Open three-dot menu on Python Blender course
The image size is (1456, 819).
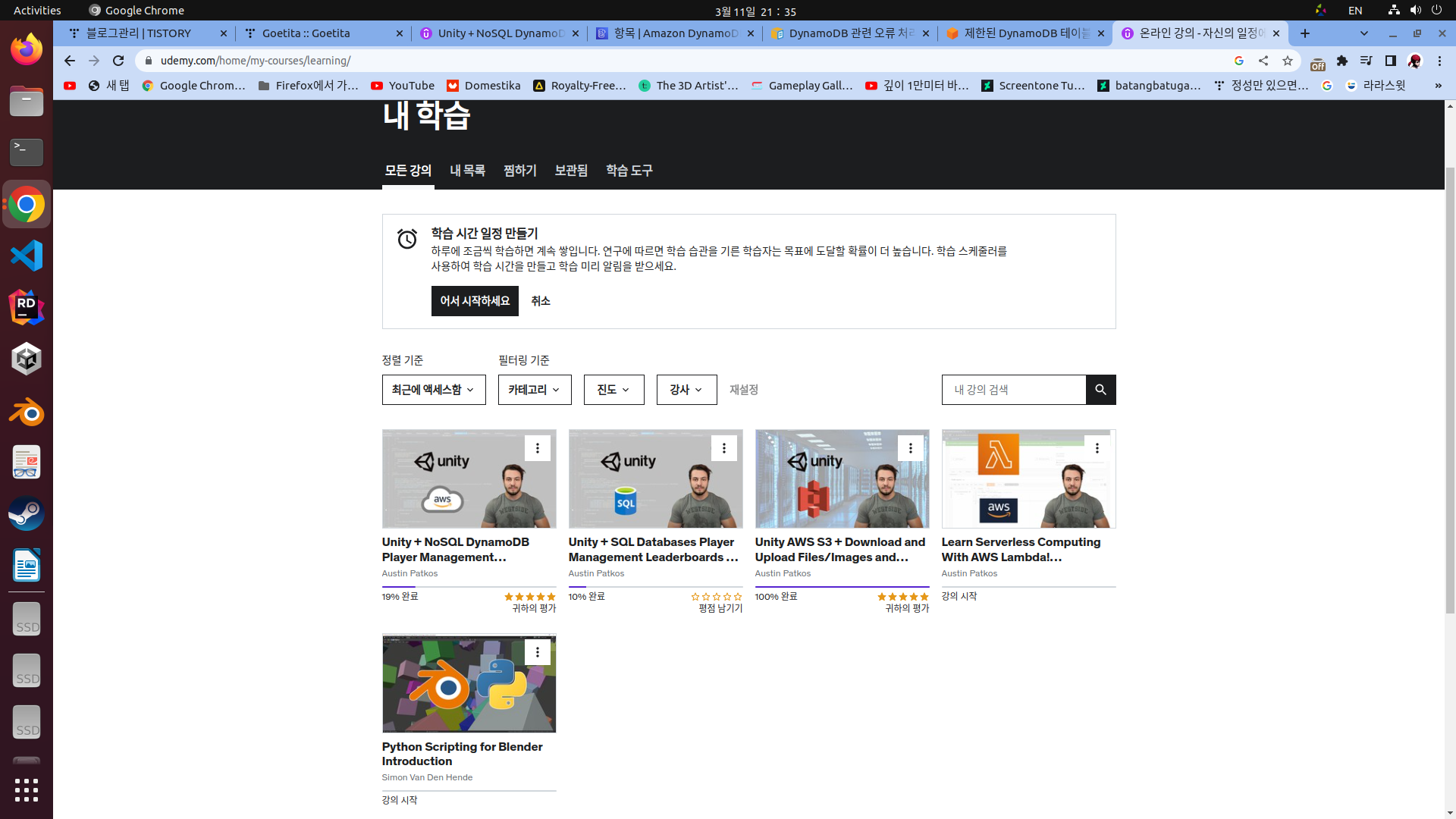click(x=537, y=652)
